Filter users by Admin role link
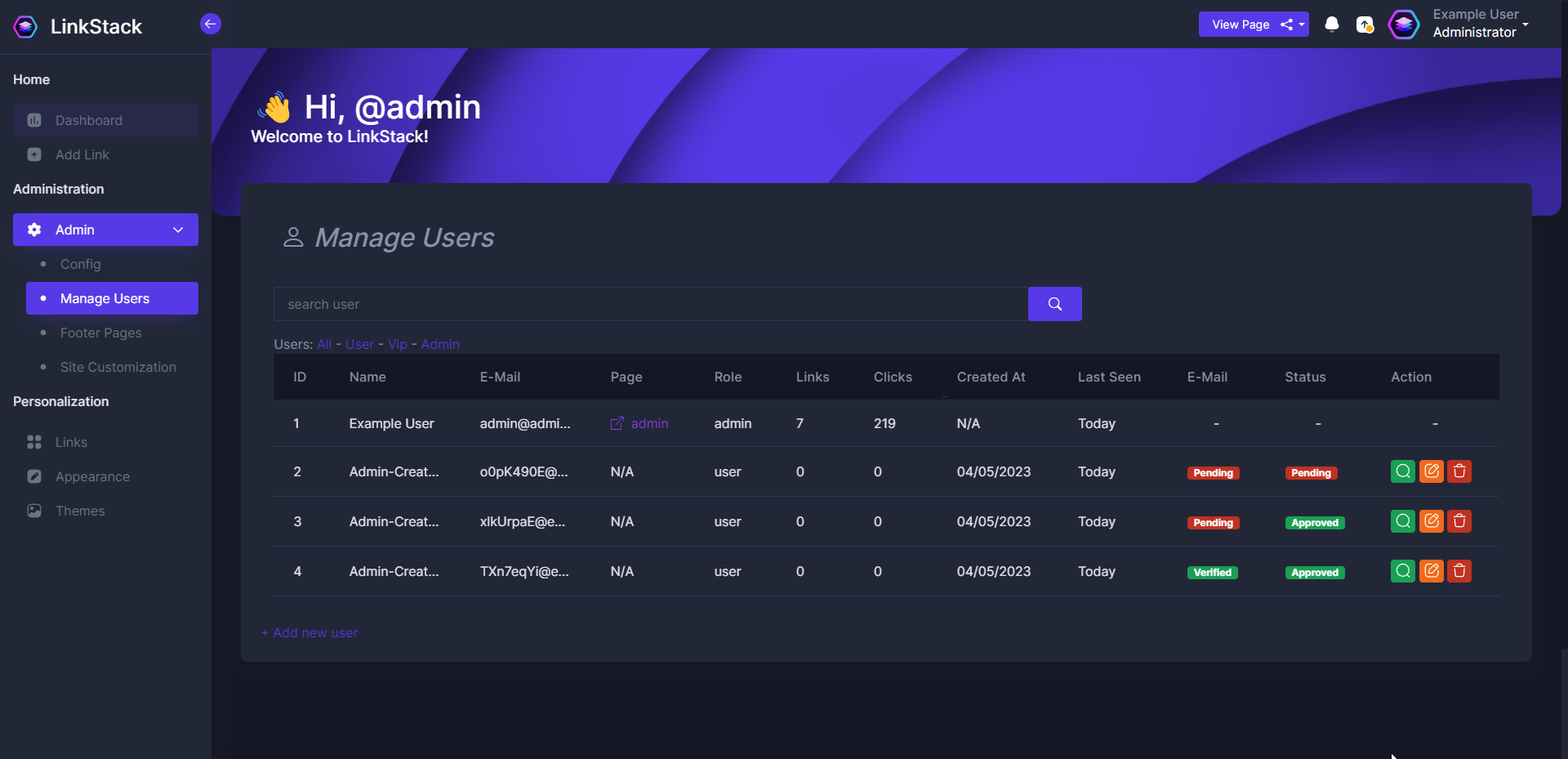Screen dimensions: 1568x759 [440, 345]
